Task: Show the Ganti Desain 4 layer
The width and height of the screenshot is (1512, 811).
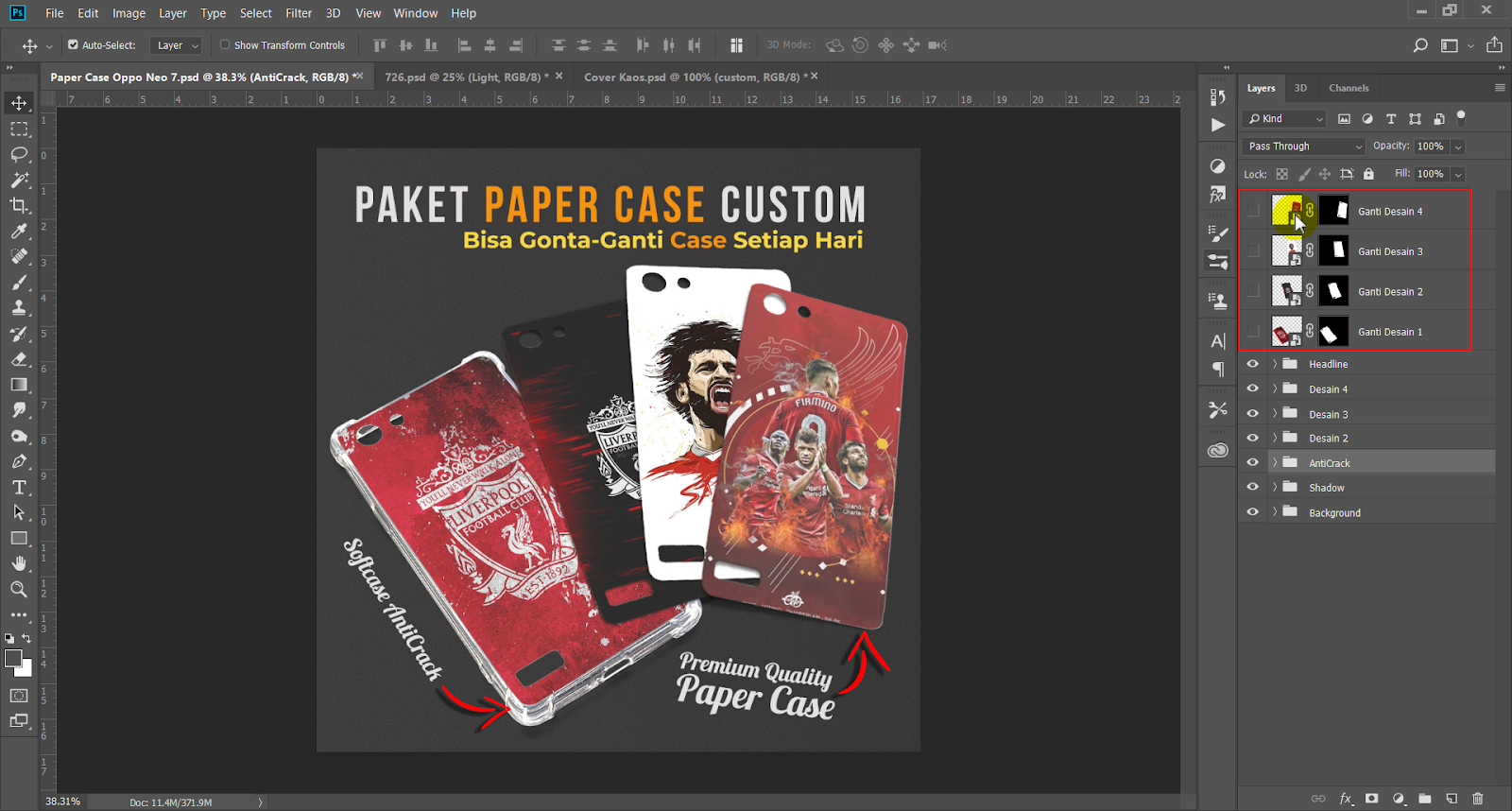Action: click(x=1253, y=211)
